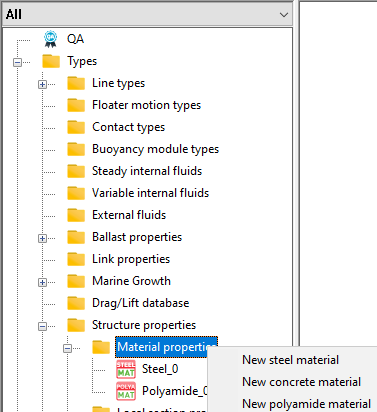Click the Contact types folder icon
377x412 pixels.
76,127
